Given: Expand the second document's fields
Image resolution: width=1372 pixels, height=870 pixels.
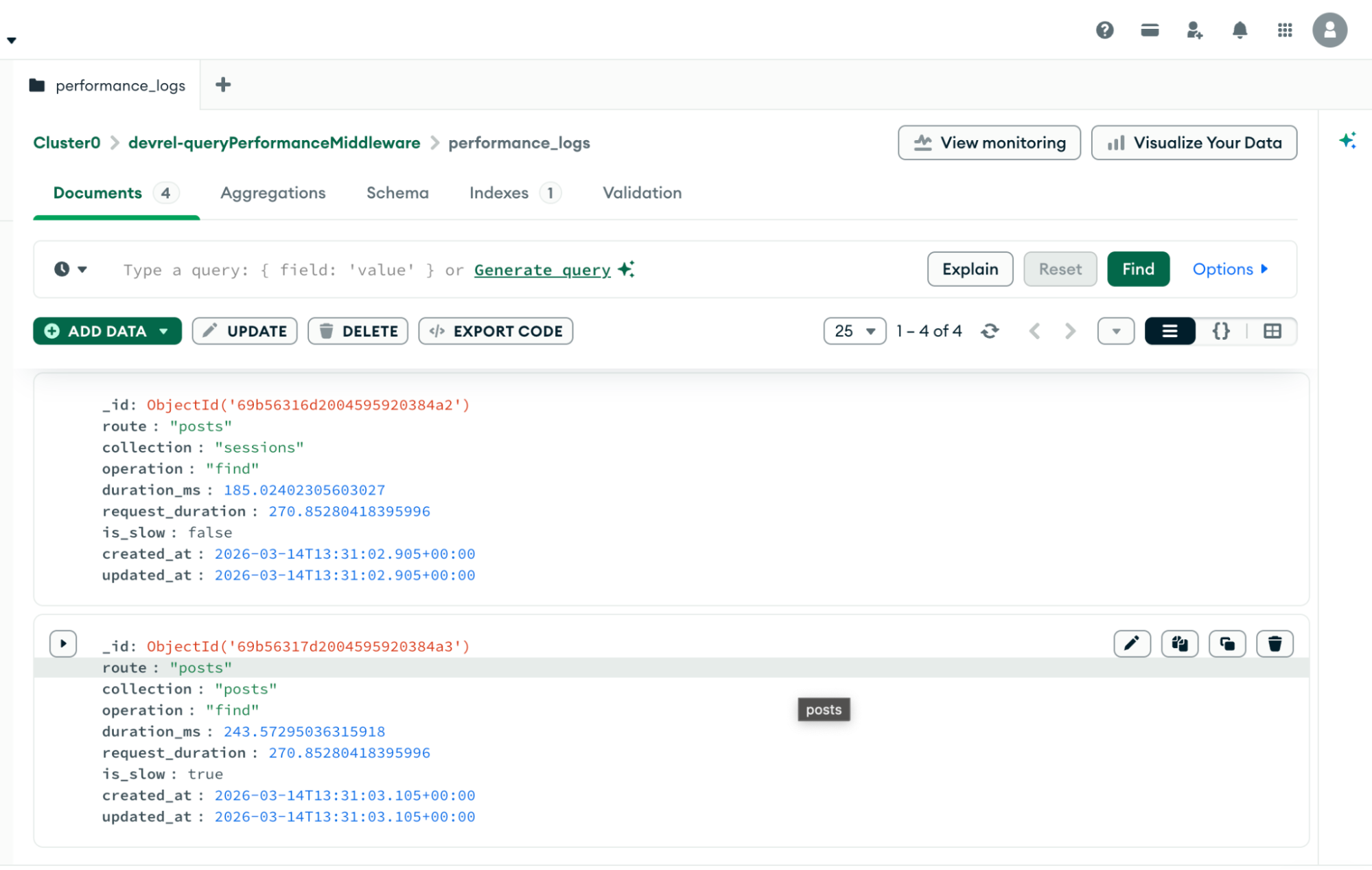Looking at the screenshot, I should click(x=63, y=643).
